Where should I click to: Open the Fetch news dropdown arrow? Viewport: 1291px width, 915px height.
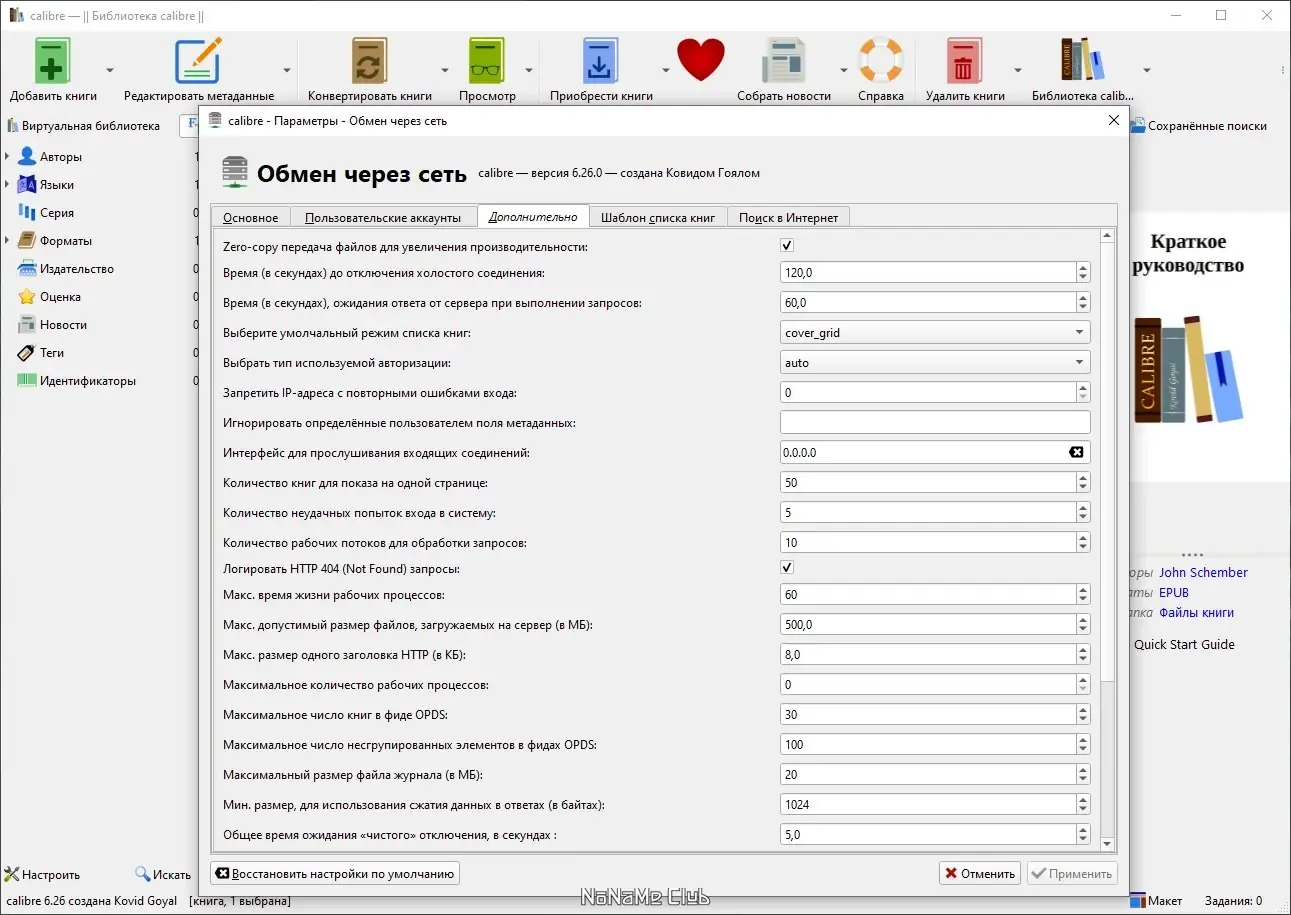(844, 70)
